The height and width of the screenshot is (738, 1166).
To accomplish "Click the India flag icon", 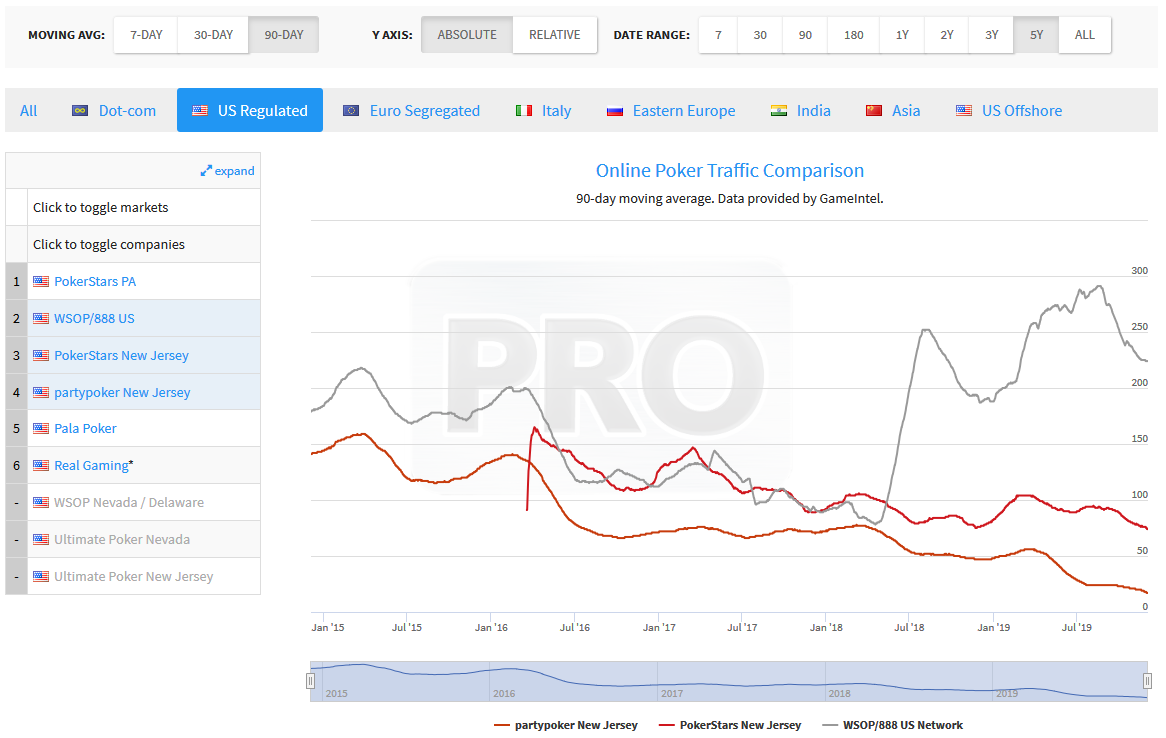I will [x=779, y=111].
